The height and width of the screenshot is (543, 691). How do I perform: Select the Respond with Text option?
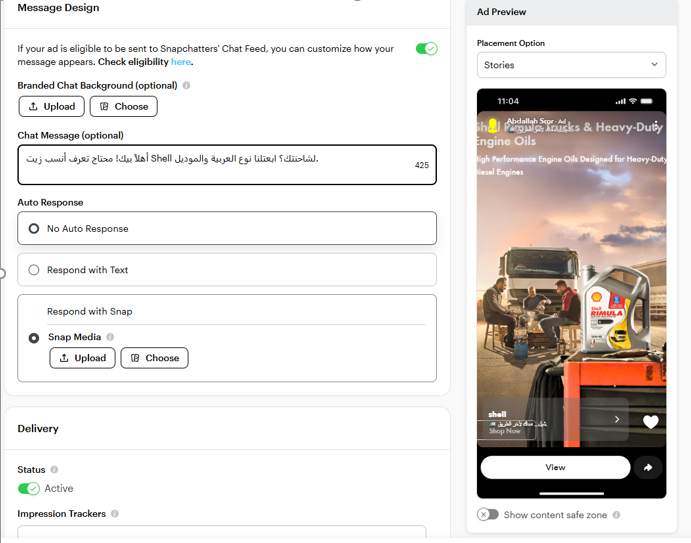pyautogui.click(x=227, y=270)
